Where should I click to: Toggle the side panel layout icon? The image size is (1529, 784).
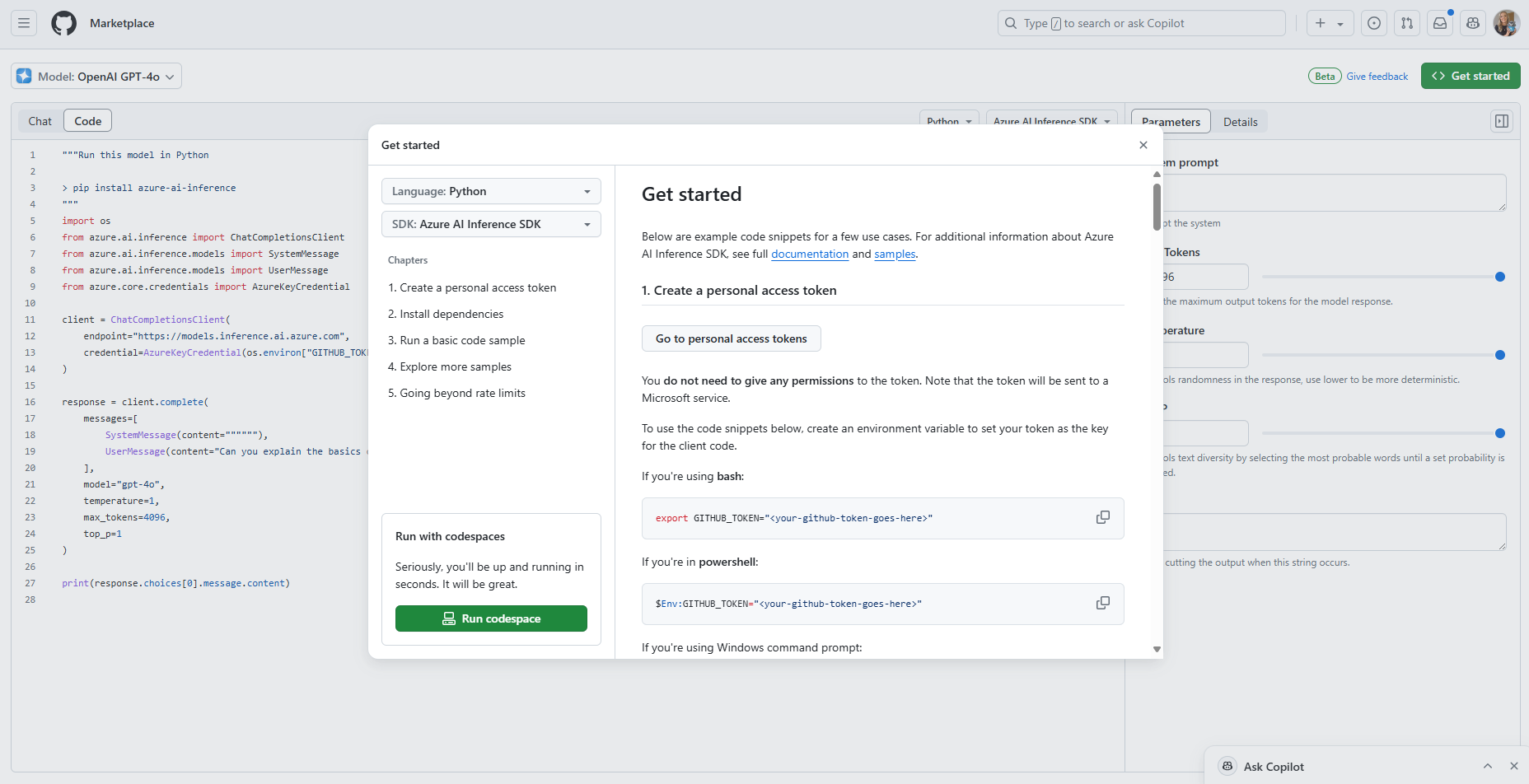(x=1502, y=122)
